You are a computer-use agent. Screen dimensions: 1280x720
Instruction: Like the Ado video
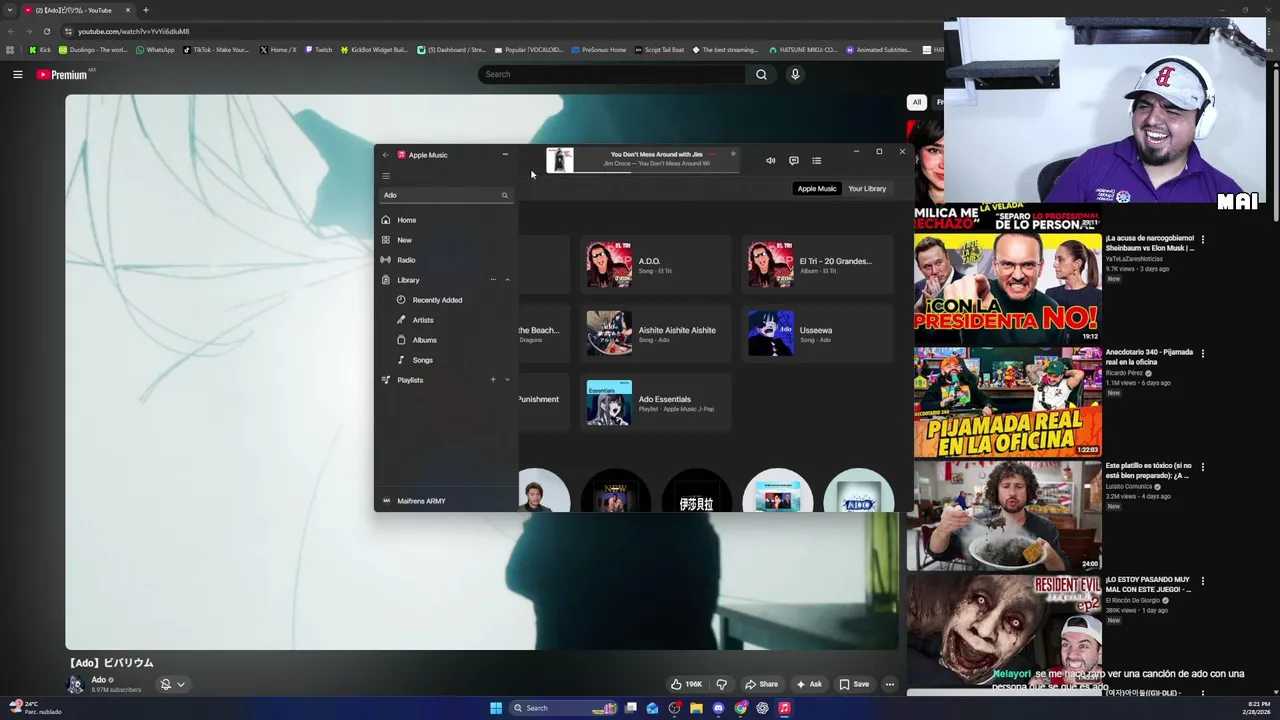(686, 684)
